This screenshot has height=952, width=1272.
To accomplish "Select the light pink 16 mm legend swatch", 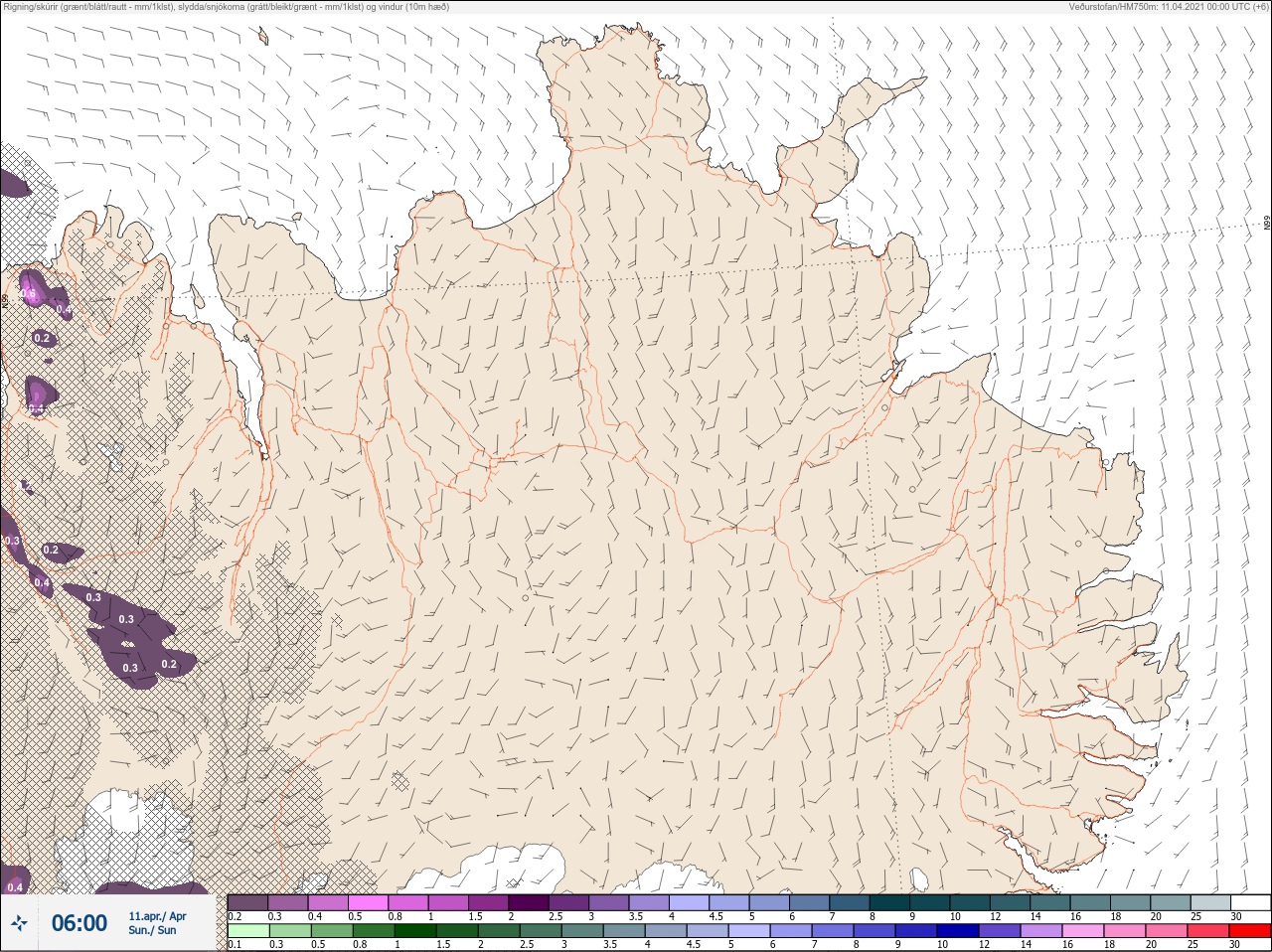I will pos(1083,931).
